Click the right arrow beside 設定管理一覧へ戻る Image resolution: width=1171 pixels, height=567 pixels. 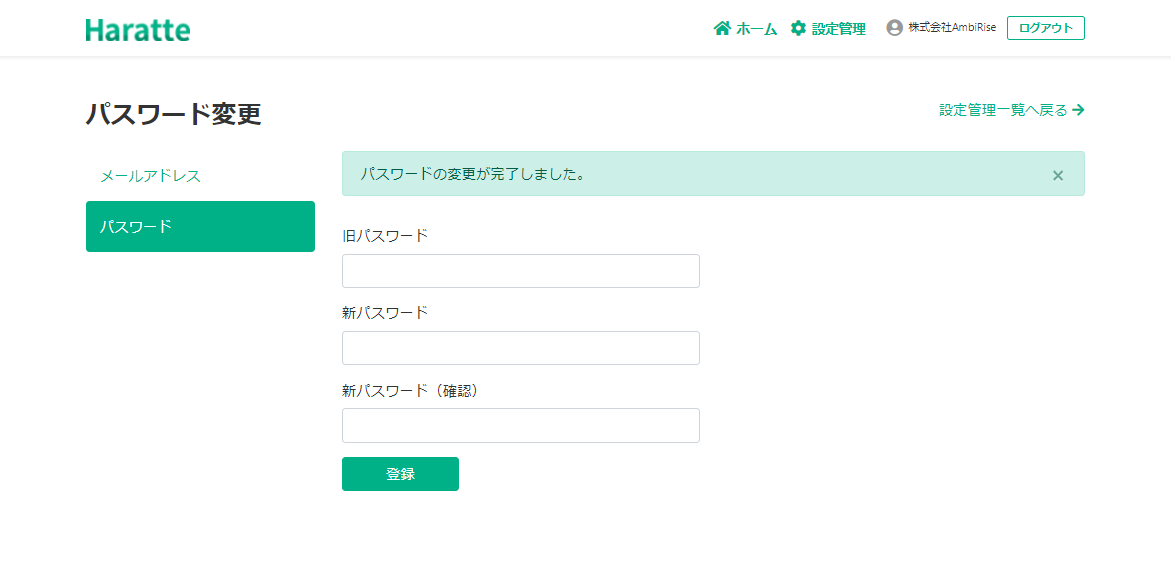(1078, 110)
